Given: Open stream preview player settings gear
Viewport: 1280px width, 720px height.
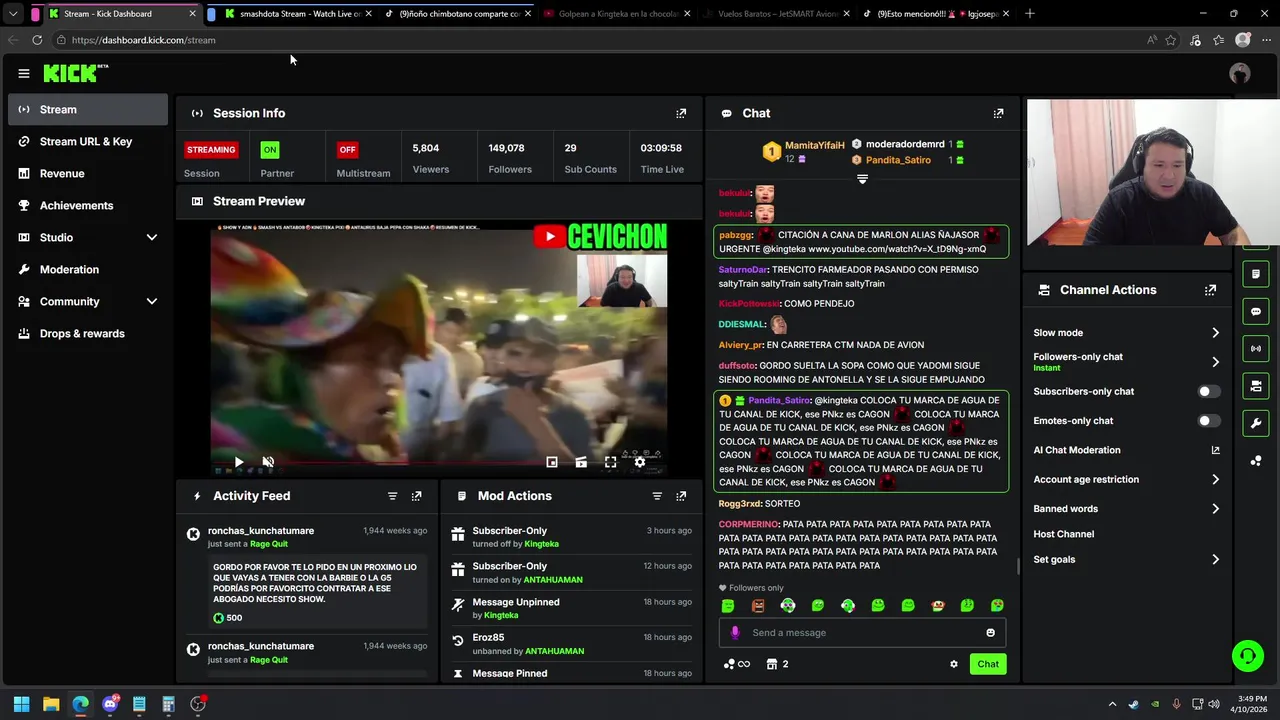Looking at the screenshot, I should 640,462.
